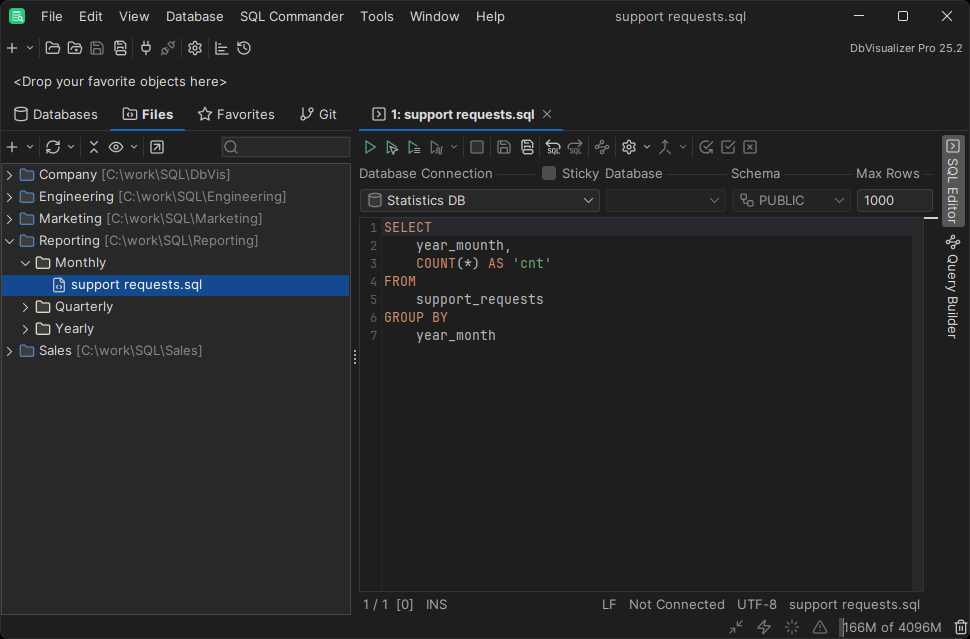Image resolution: width=970 pixels, height=639 pixels.
Task: Open the SQL Editor side tab
Action: (x=953, y=181)
